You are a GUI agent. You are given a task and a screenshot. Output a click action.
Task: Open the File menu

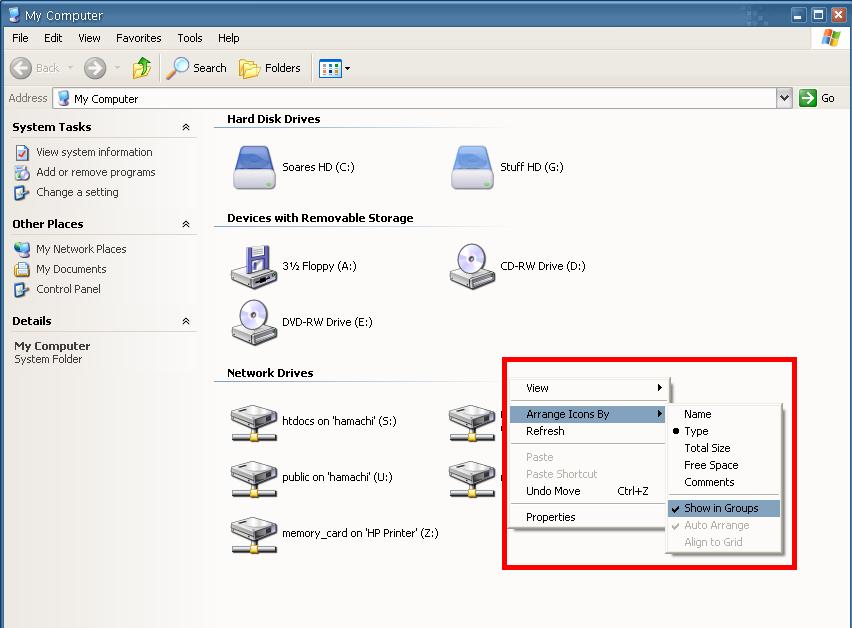20,38
